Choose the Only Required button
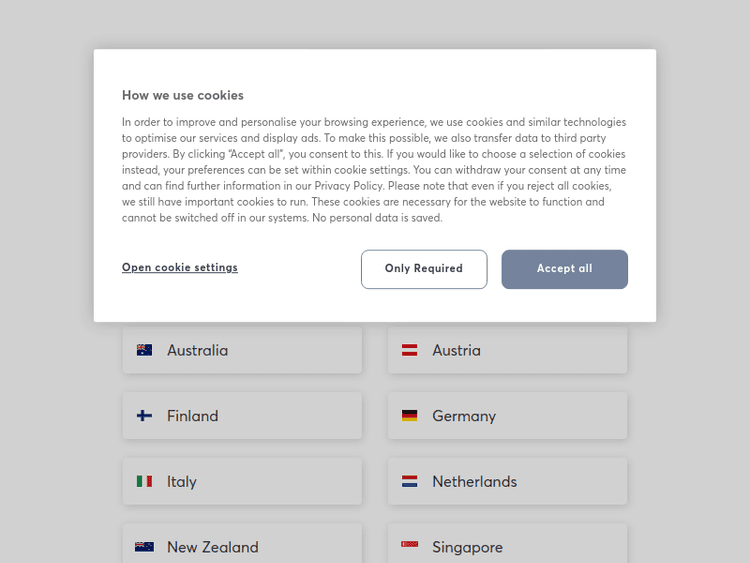 [424, 269]
